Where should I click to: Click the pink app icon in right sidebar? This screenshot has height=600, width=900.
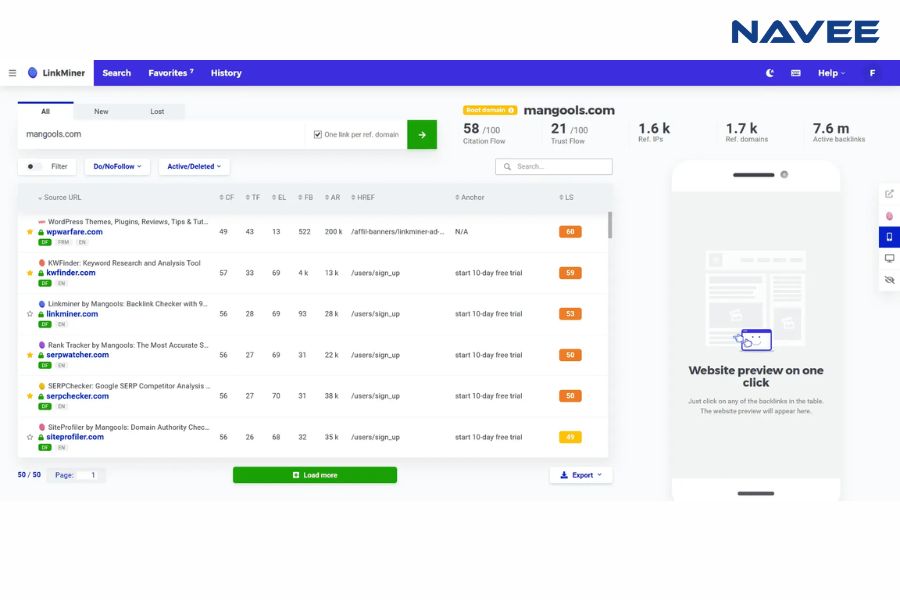[x=889, y=216]
